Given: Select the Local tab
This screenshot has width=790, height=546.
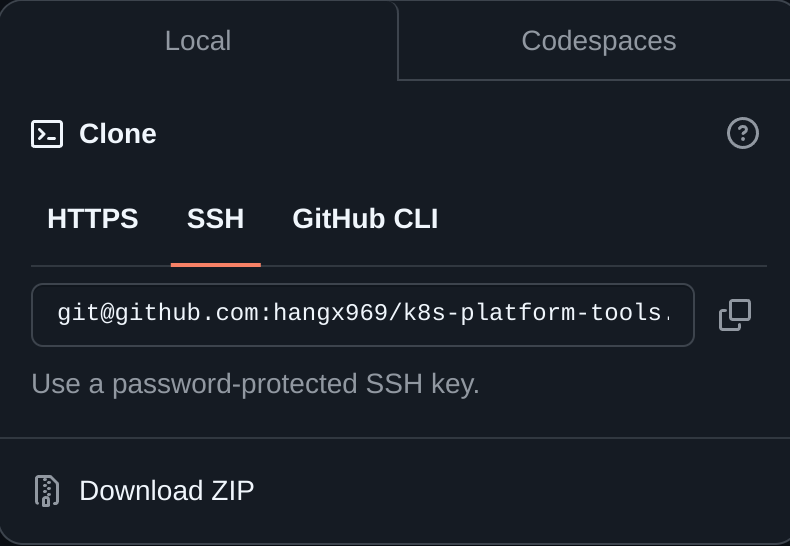Looking at the screenshot, I should point(198,40).
